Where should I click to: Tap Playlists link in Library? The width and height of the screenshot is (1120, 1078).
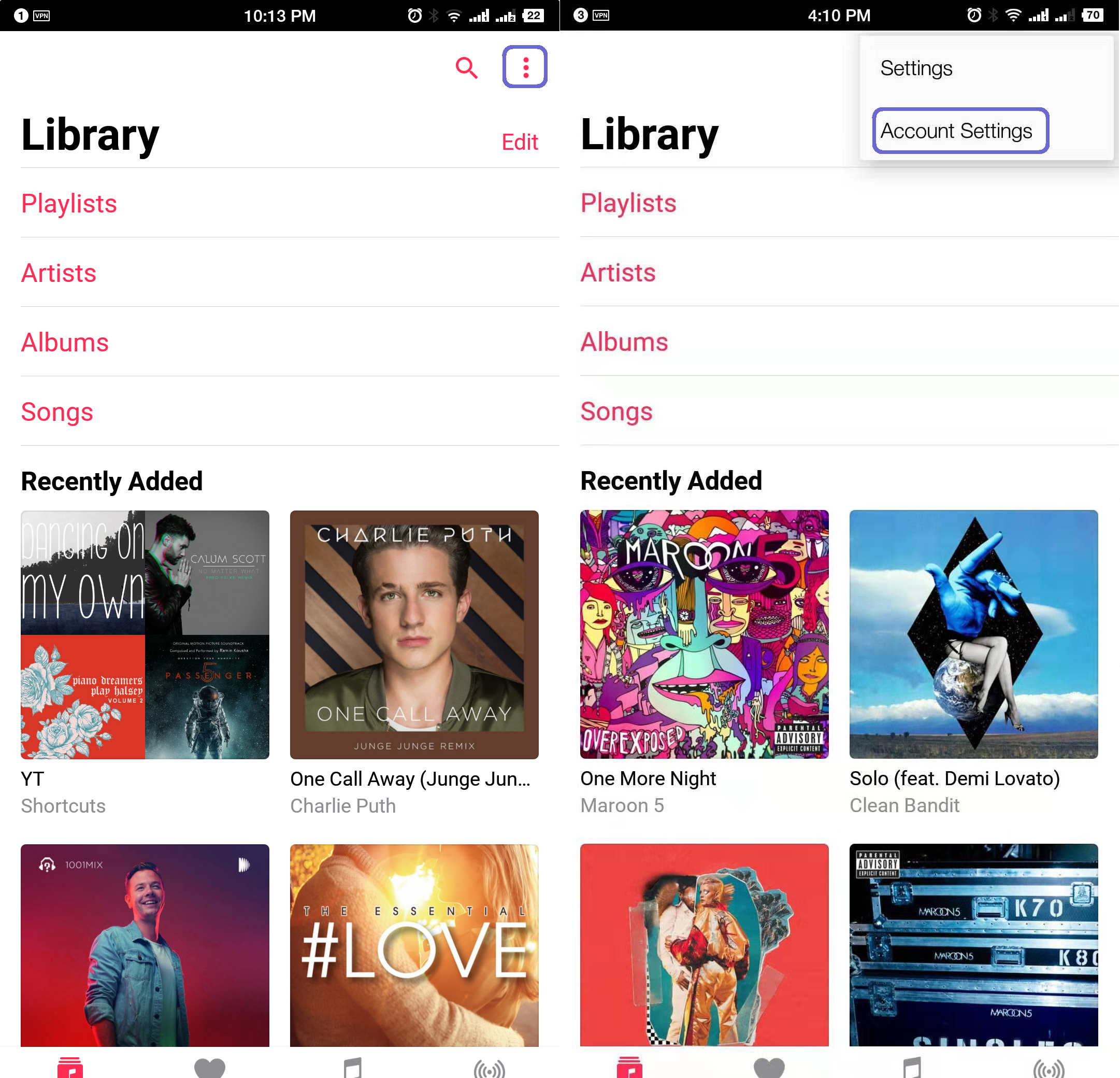tap(69, 204)
